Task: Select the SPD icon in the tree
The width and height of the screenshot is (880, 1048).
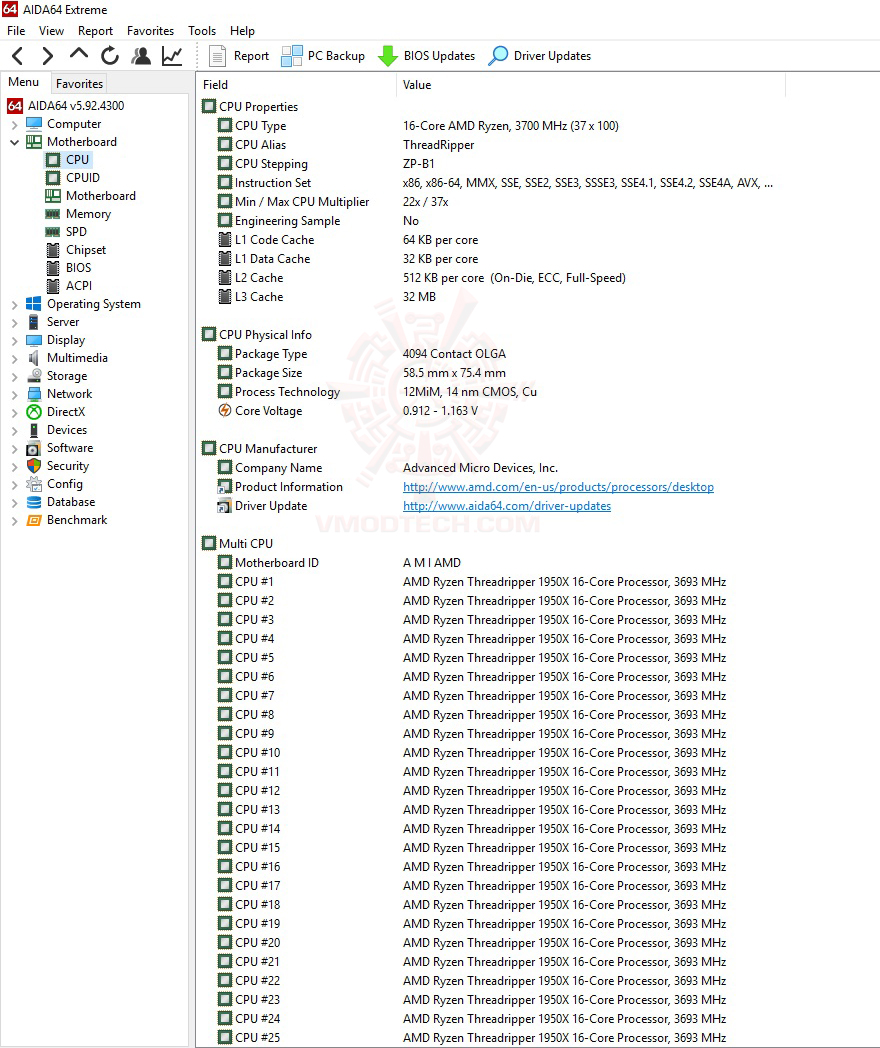Action: click(x=53, y=232)
